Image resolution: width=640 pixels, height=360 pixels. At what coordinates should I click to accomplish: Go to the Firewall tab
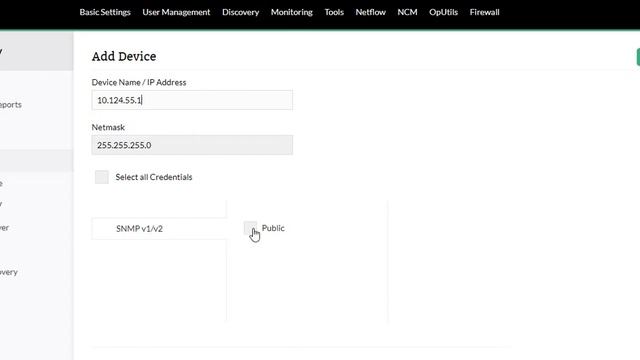coord(484,12)
